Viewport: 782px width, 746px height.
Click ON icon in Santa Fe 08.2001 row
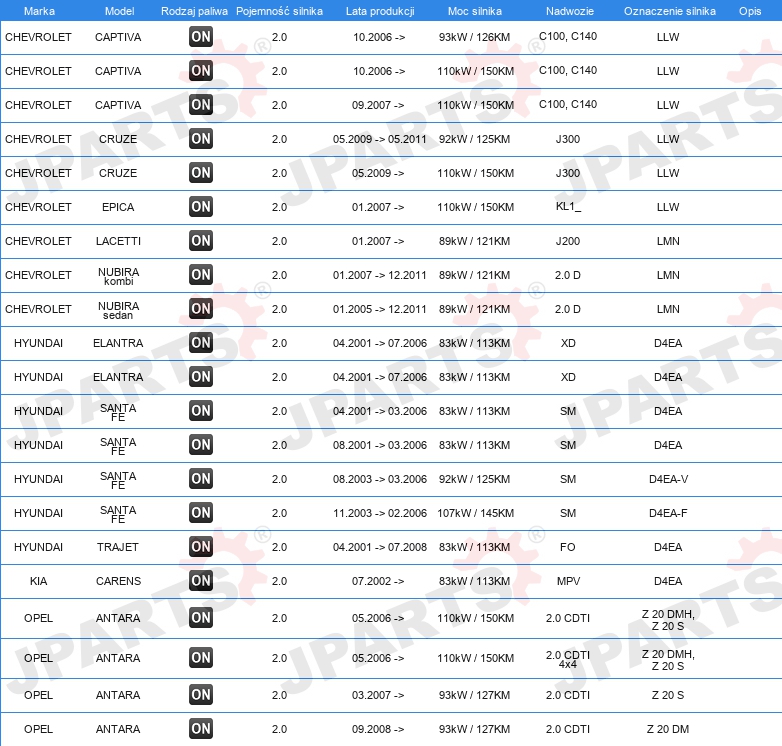coord(201,444)
